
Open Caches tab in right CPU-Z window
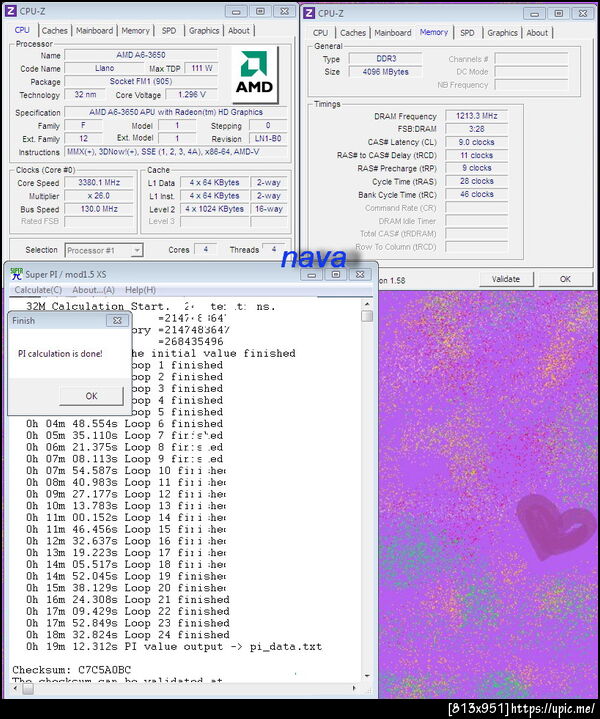tap(353, 33)
